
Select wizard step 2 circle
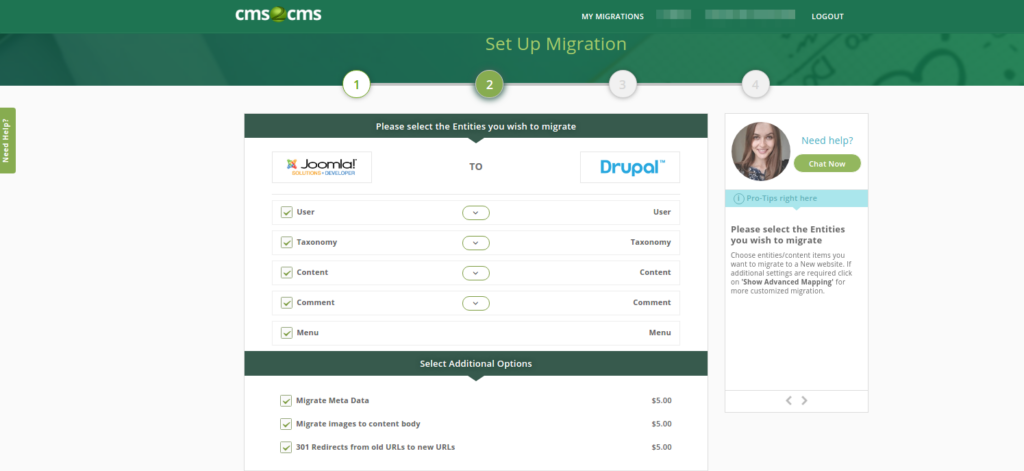(489, 84)
